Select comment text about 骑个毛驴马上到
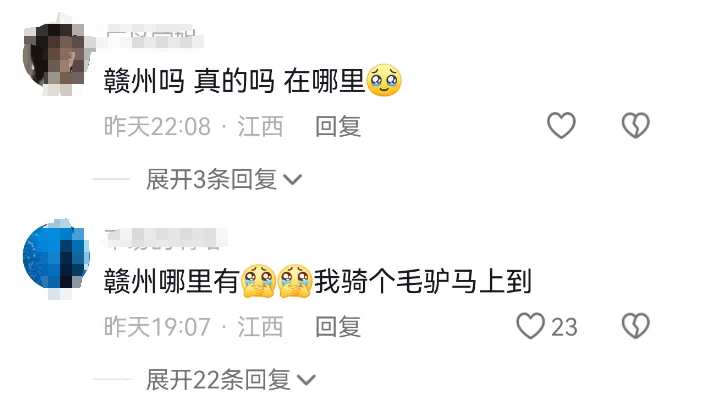This screenshot has width=704, height=417. pos(422,281)
